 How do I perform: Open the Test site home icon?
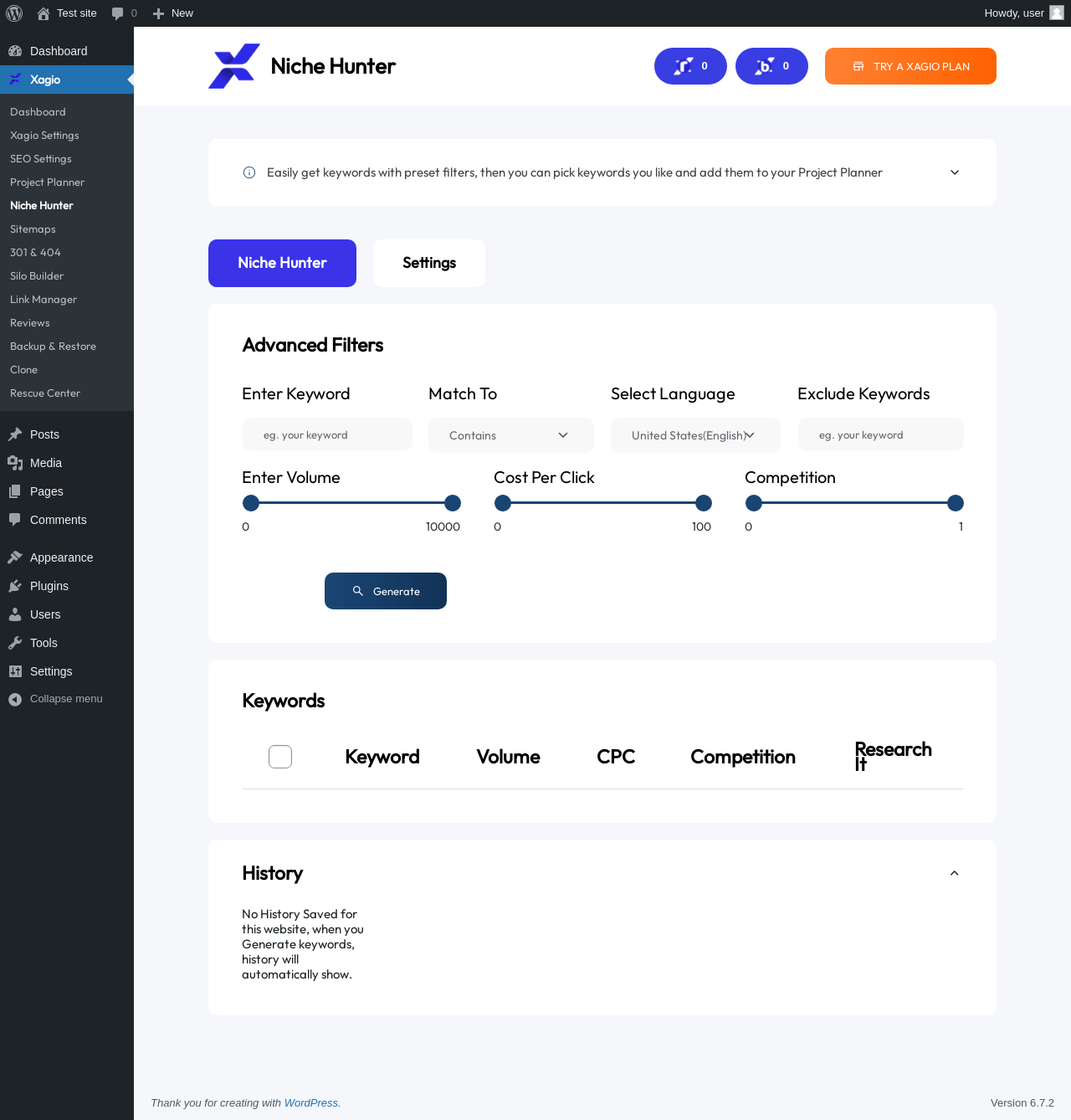(x=44, y=13)
